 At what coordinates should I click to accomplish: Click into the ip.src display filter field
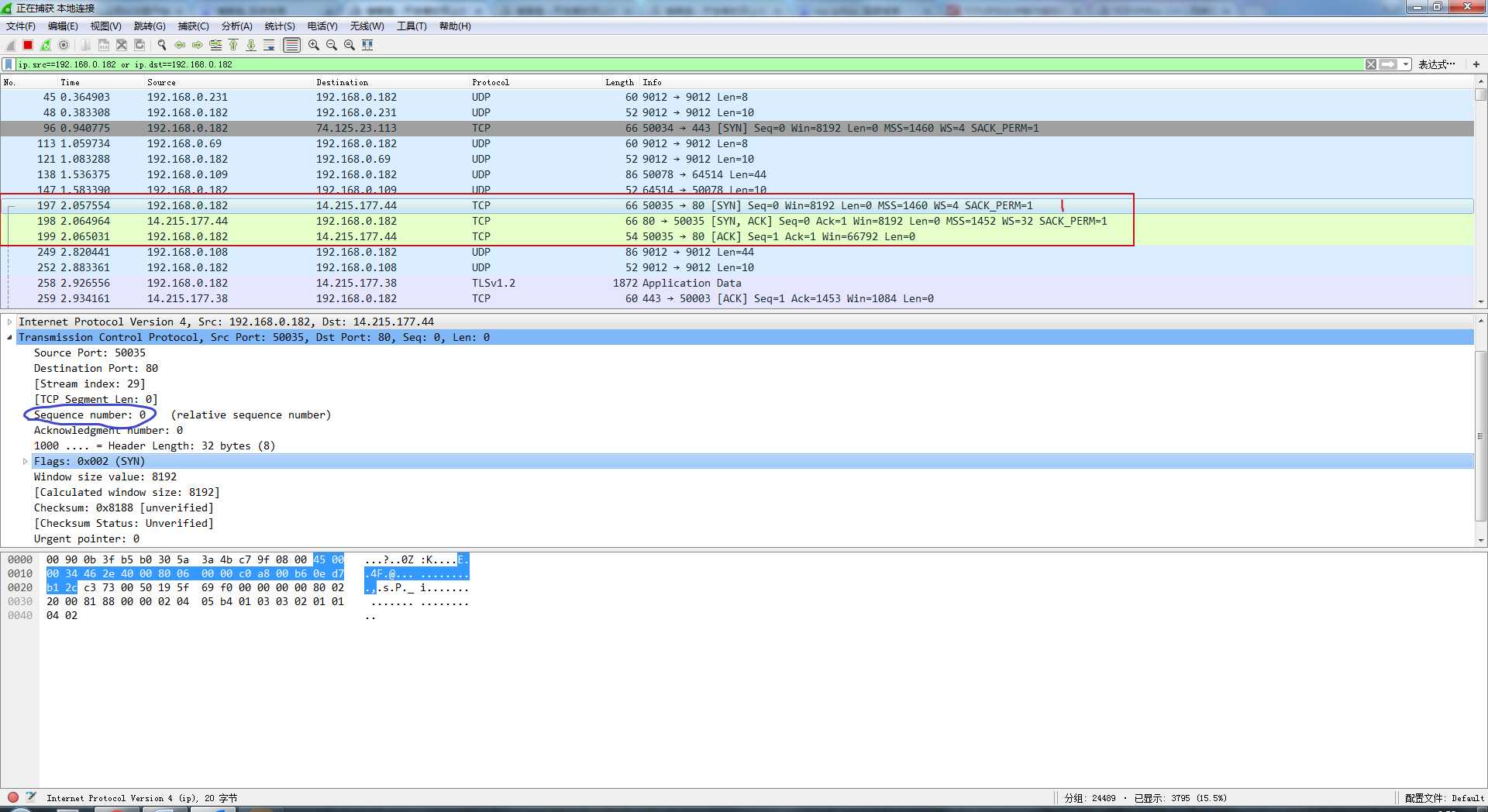tap(690, 64)
